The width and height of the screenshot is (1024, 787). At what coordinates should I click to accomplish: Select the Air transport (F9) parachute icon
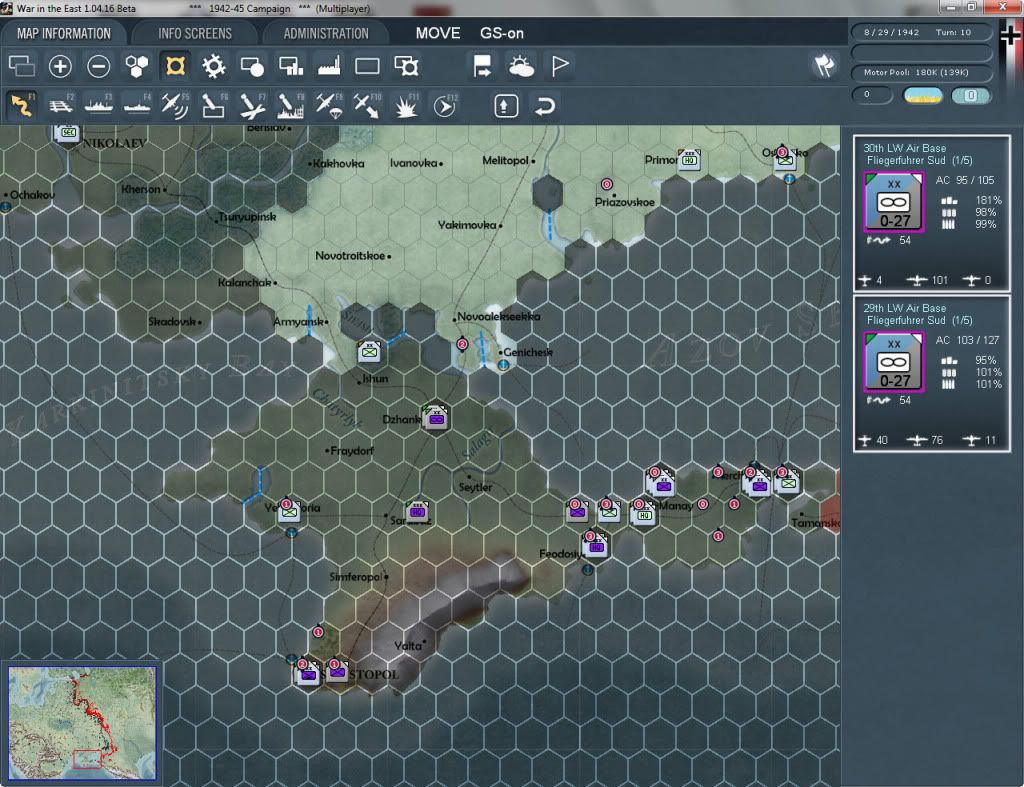pyautogui.click(x=328, y=105)
